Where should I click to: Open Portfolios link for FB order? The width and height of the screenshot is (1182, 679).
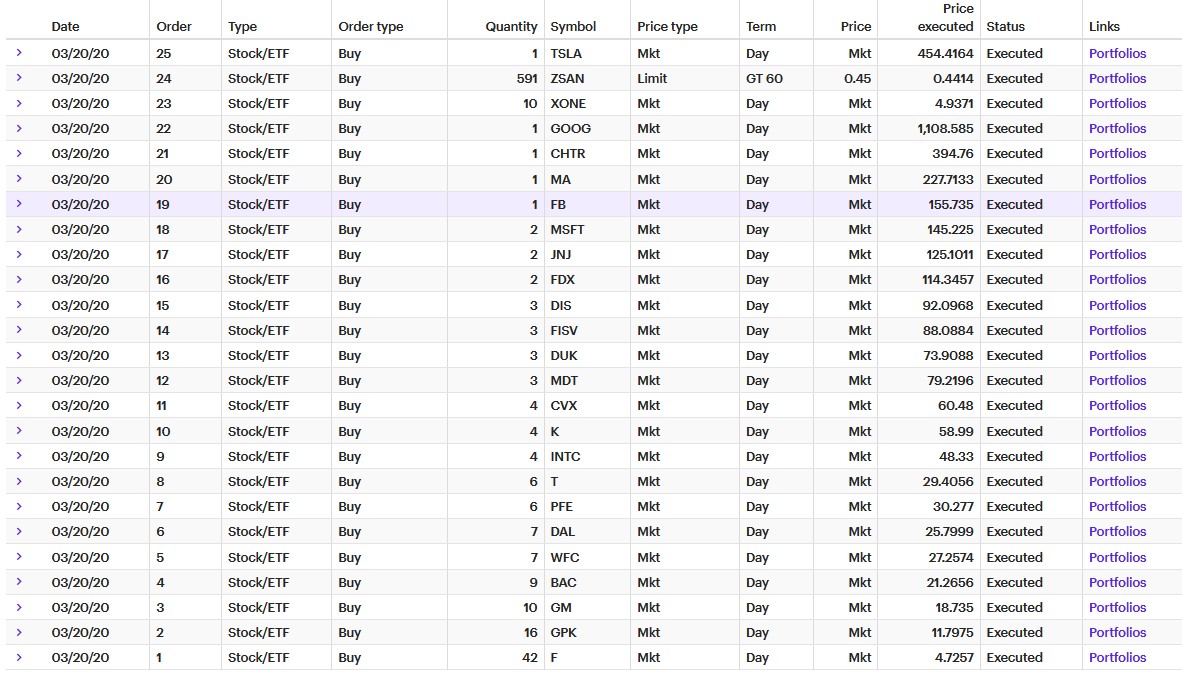(x=1117, y=204)
